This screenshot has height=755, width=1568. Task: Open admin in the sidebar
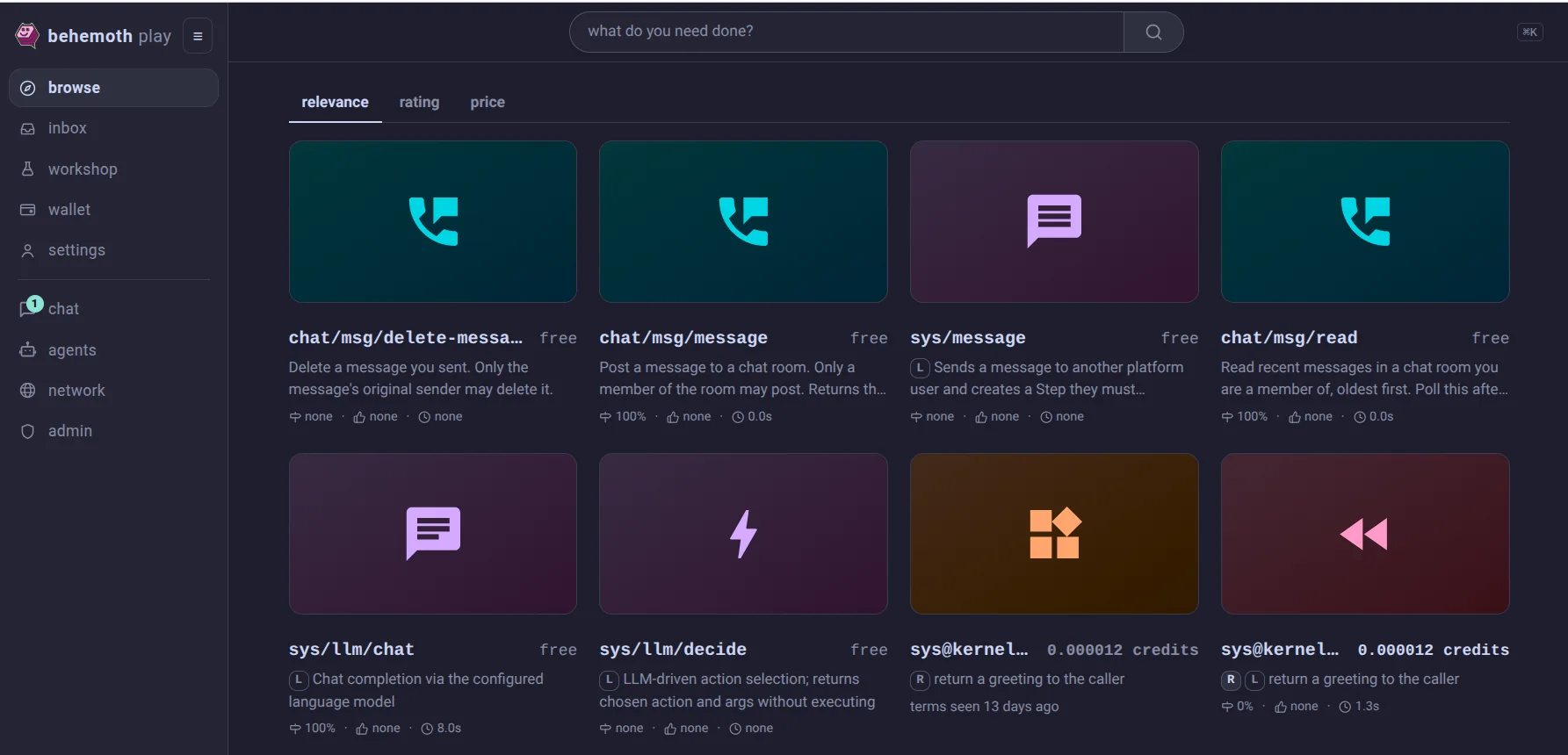click(x=113, y=431)
